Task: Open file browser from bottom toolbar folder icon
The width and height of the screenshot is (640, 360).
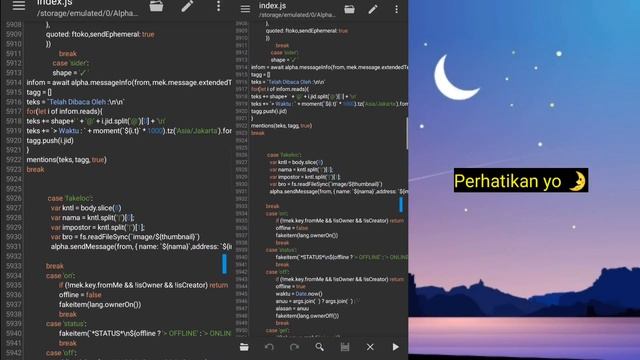Action: 244,347
